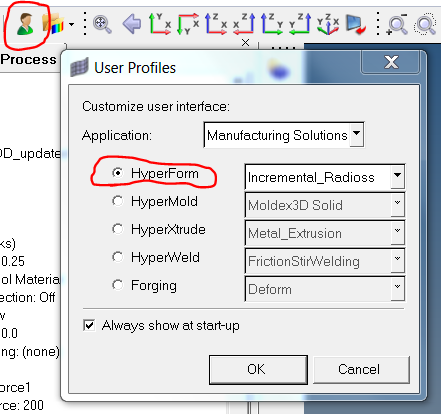Click the blue previous view arrow
Screen dimensions: 441x414
[132, 24]
